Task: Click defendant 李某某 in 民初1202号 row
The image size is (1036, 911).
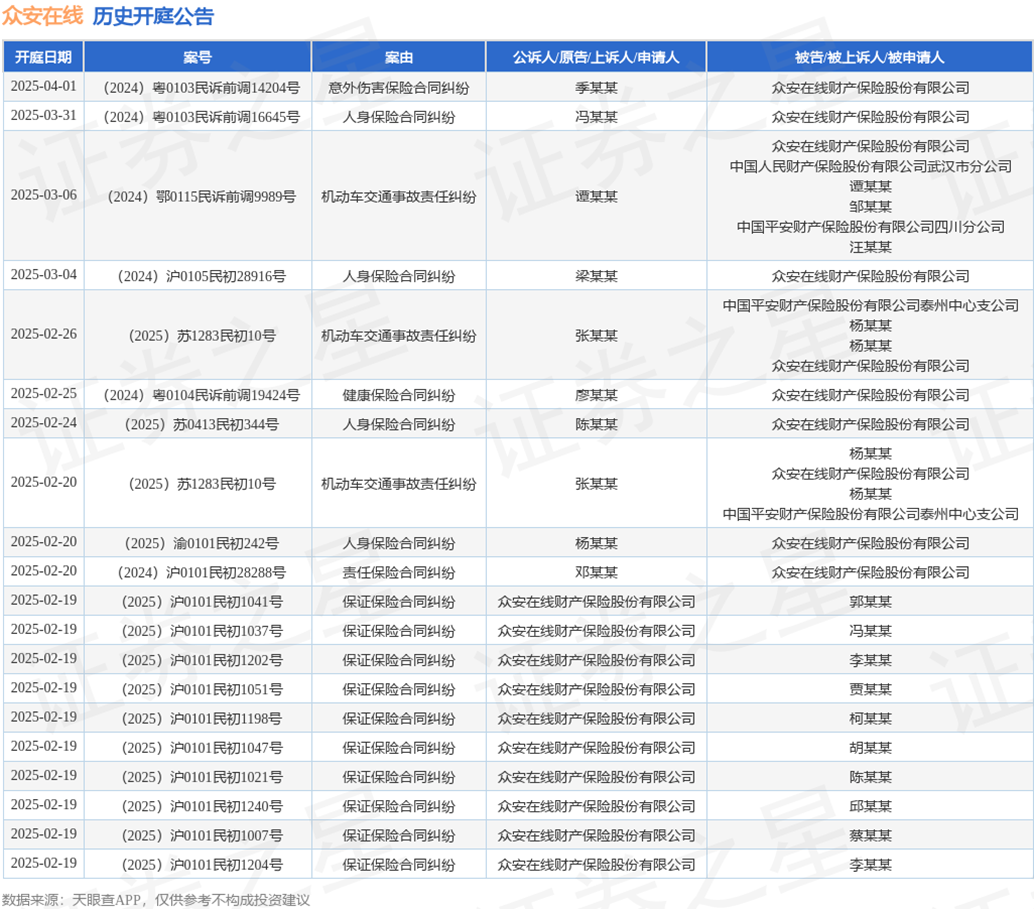Action: point(870,660)
